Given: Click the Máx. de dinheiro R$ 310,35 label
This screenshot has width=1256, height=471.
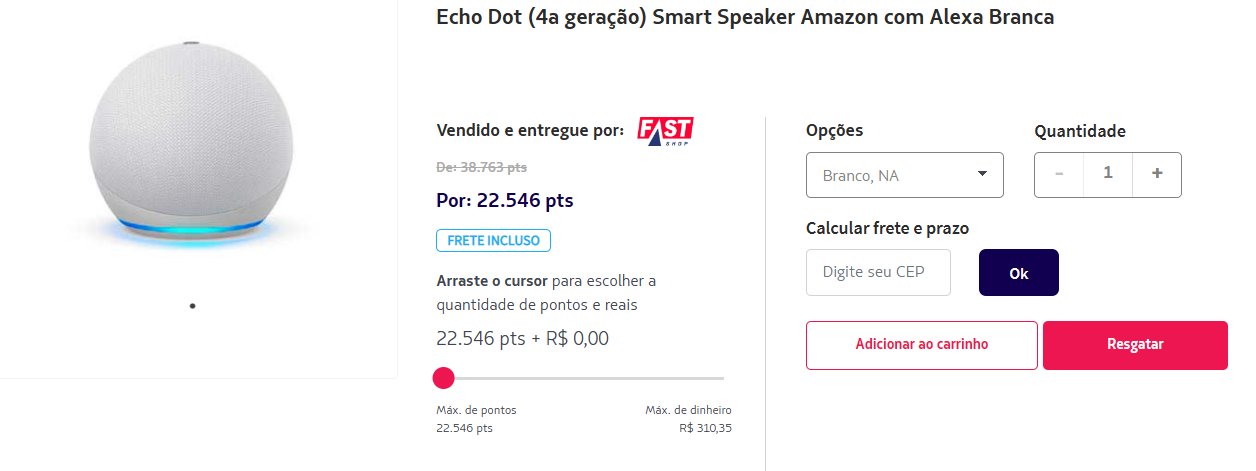Looking at the screenshot, I should click(x=688, y=419).
